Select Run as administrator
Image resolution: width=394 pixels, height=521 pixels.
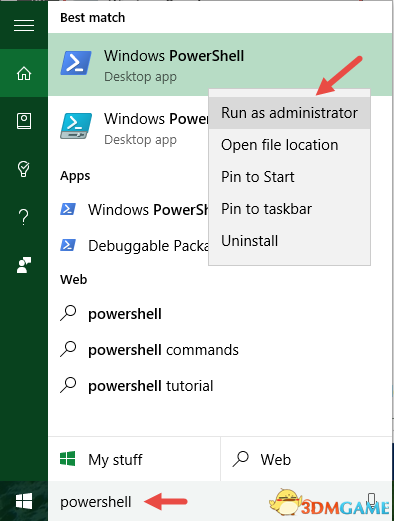289,113
